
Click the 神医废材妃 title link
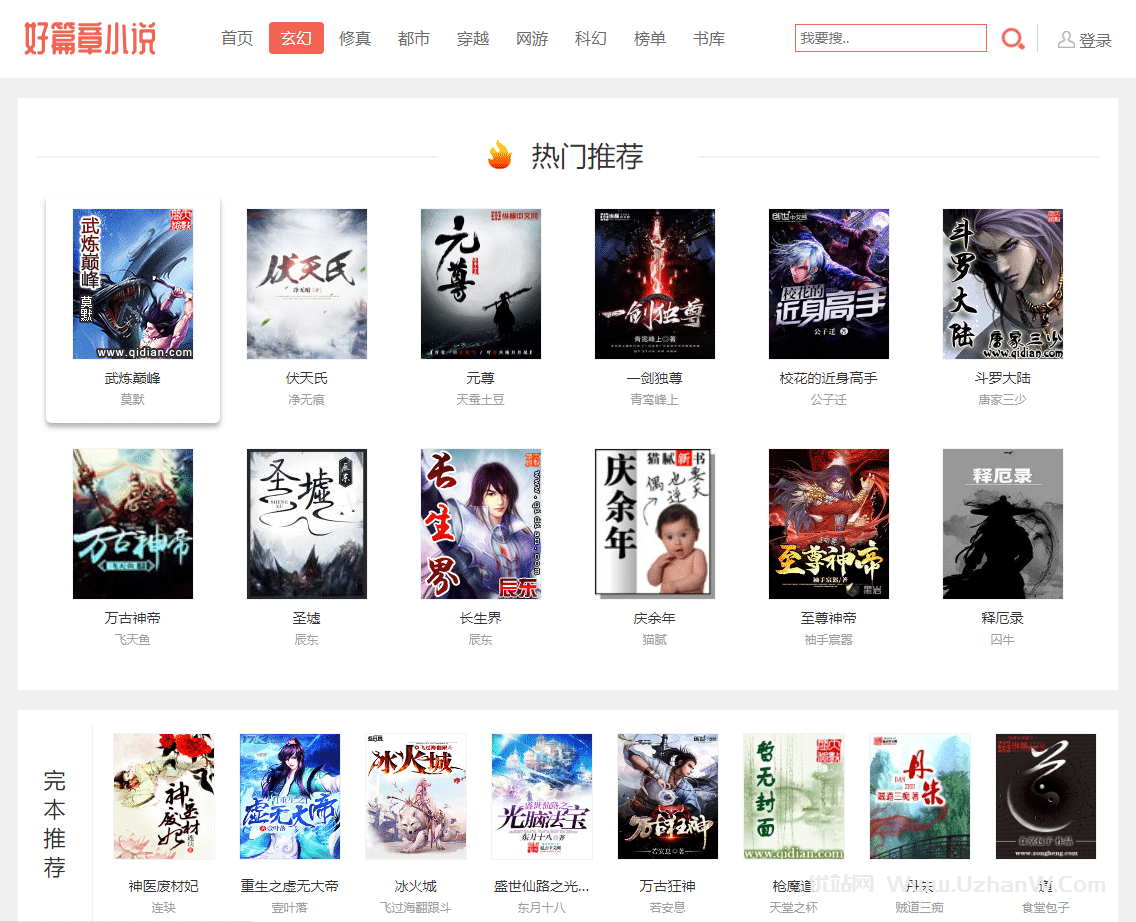pos(164,886)
